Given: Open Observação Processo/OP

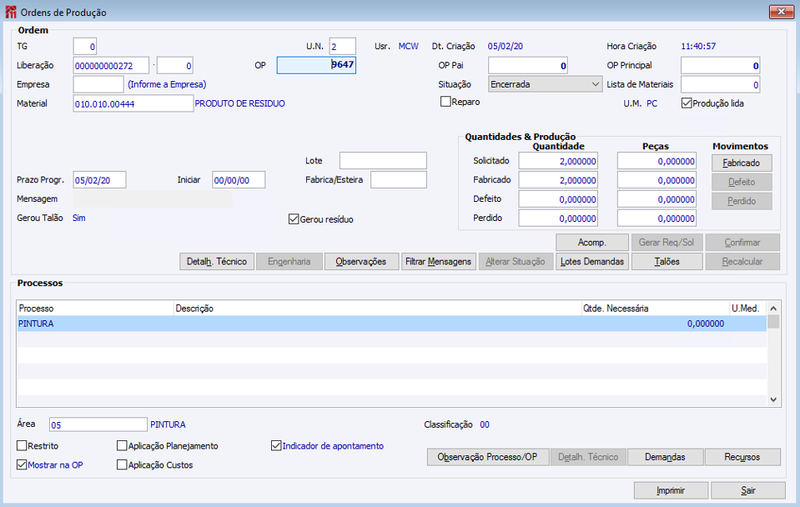Looking at the screenshot, I should [487, 457].
